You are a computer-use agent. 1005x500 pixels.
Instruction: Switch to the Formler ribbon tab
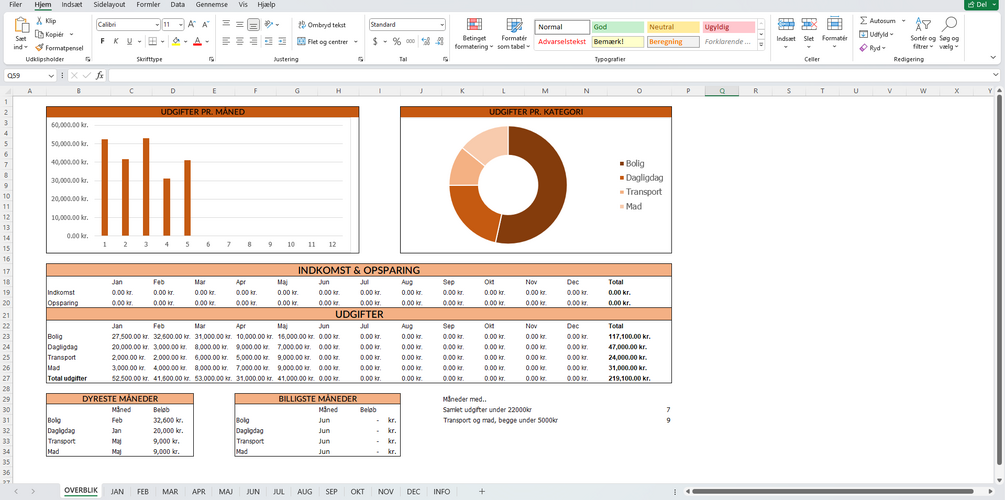click(148, 4)
